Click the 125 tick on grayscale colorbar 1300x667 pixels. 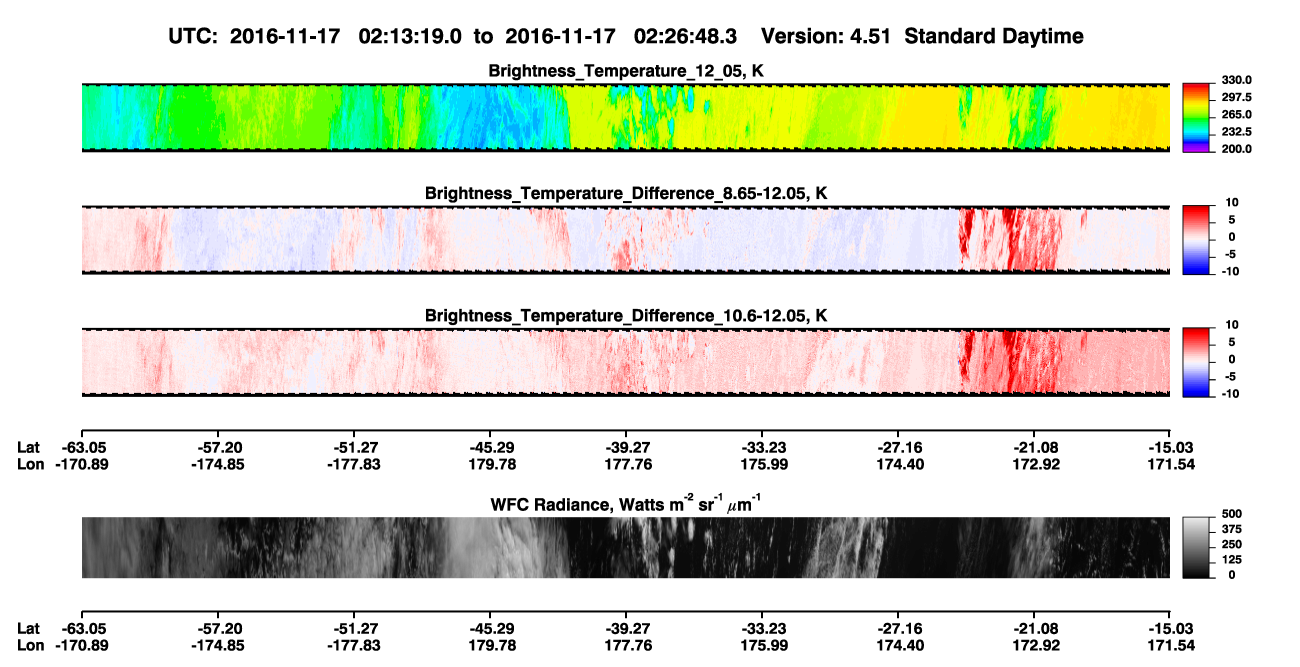click(x=1231, y=559)
